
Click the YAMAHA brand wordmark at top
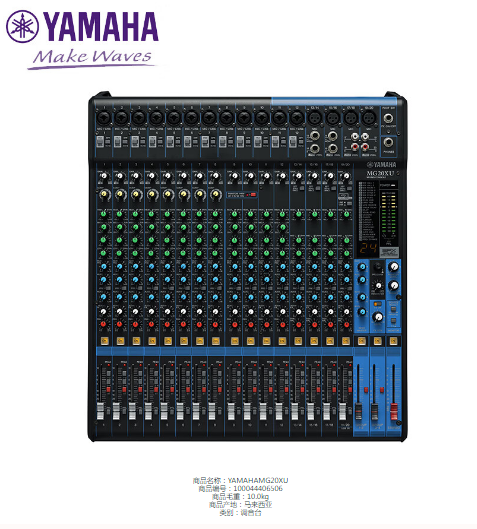100,27
